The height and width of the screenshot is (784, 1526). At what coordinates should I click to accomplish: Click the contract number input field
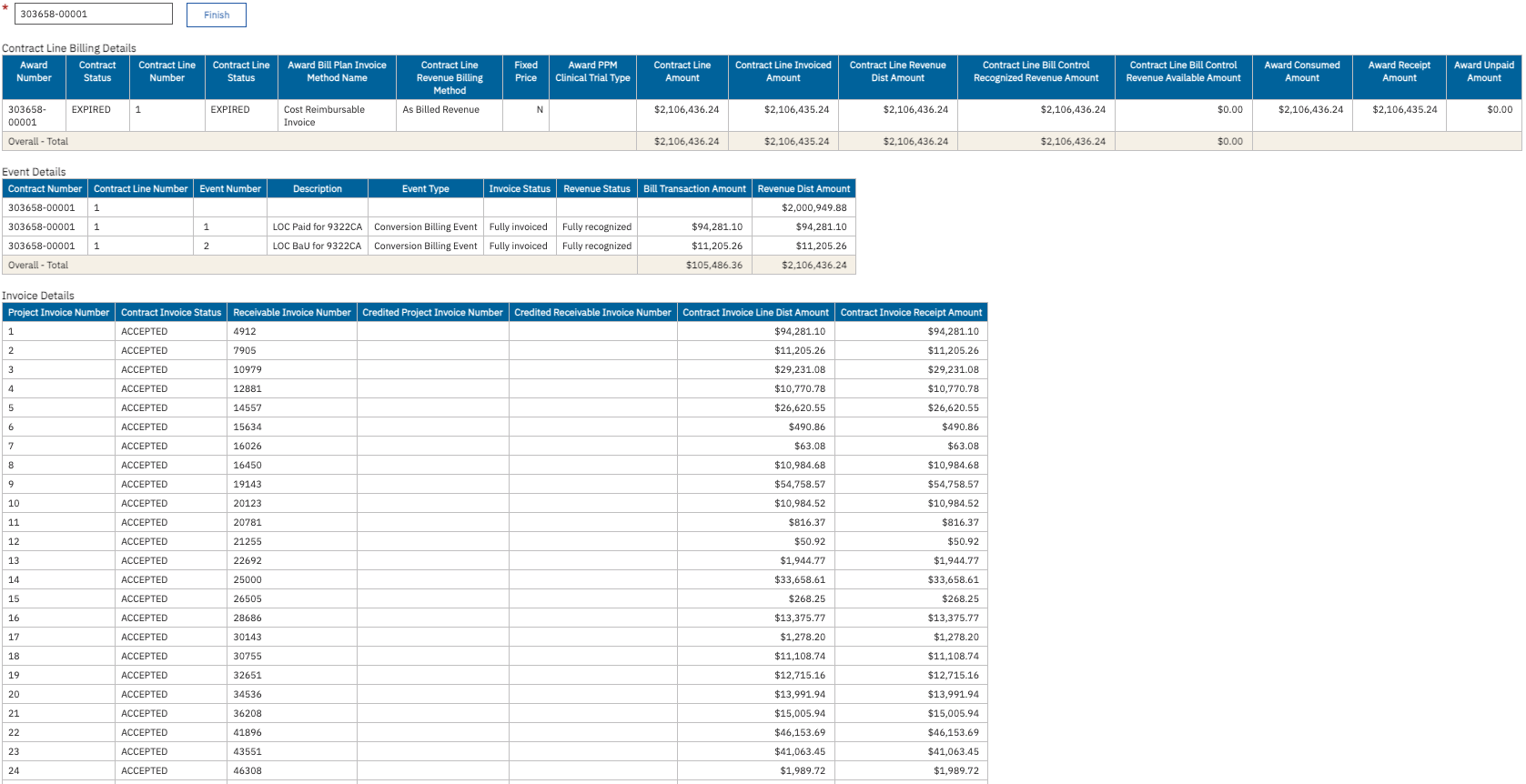(94, 14)
